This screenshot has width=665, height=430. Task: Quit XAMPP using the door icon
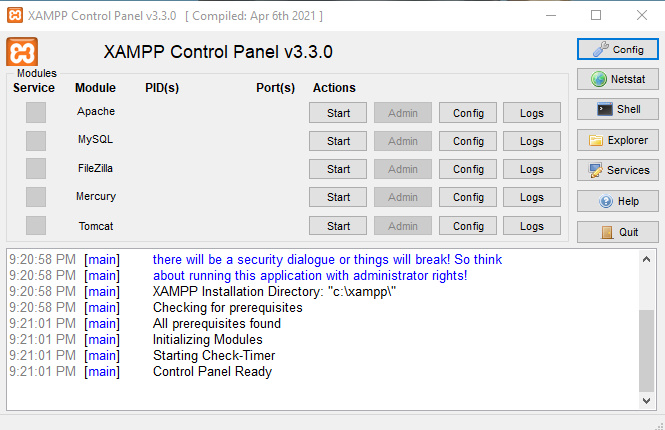point(617,232)
